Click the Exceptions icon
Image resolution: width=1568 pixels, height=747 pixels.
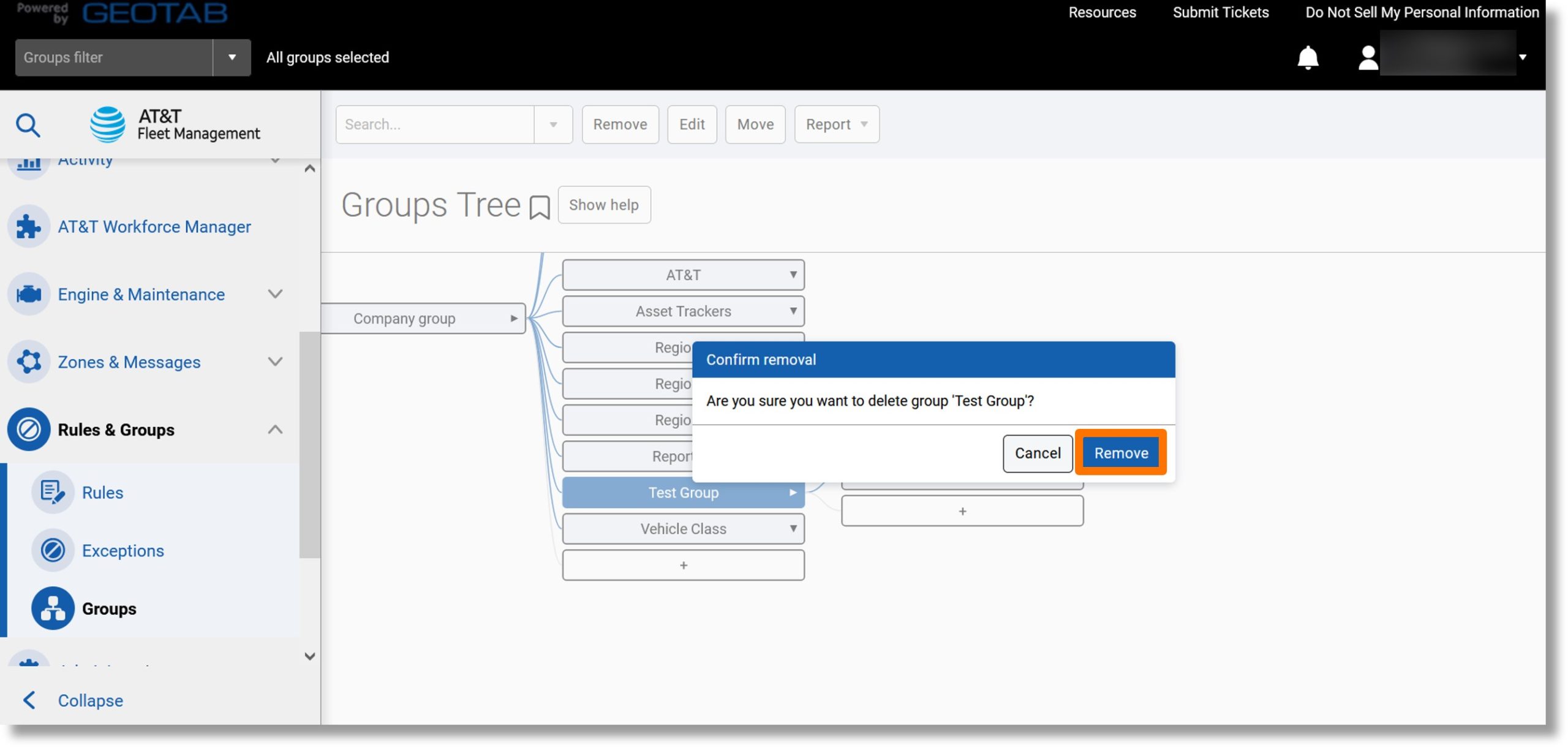tap(53, 550)
